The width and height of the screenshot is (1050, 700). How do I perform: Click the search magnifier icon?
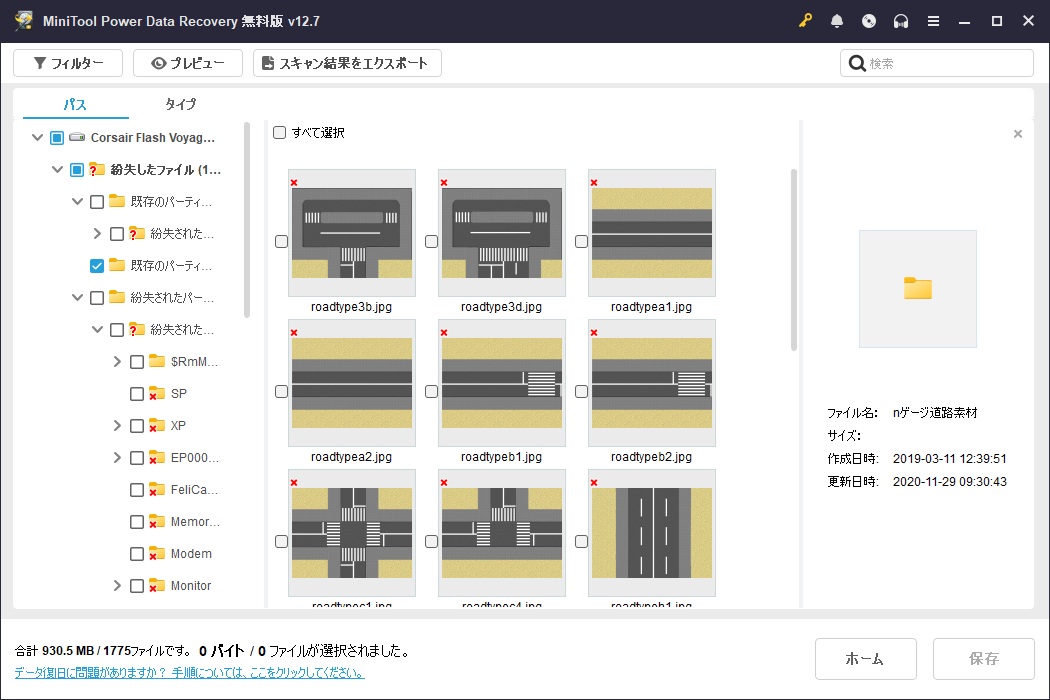pos(857,63)
